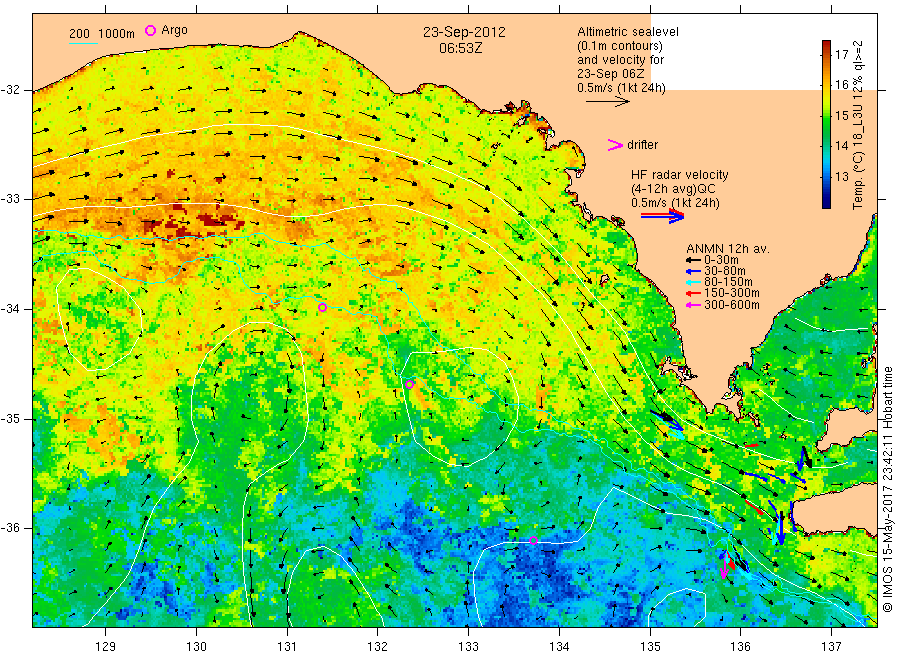Viewport: 900px width, 660px height.
Task: Click the '0.5m/s (1kt 24h)' altimetry scale text
Action: pos(622,88)
